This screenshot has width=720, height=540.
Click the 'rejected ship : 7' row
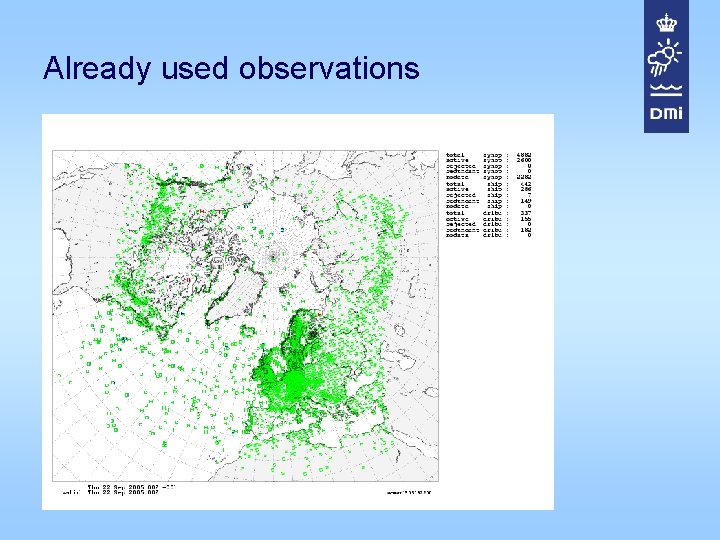489,195
